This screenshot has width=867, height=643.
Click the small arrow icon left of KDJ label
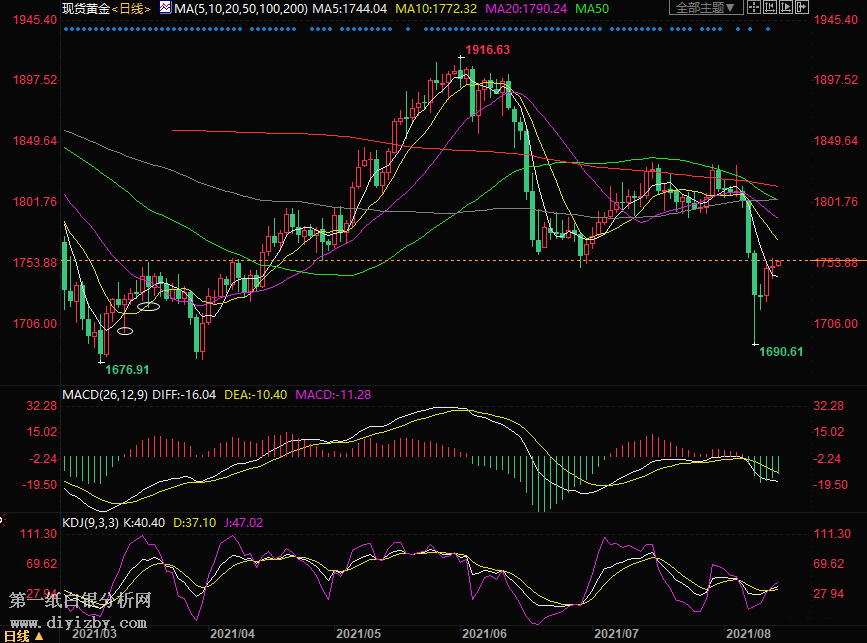click(x=3, y=521)
